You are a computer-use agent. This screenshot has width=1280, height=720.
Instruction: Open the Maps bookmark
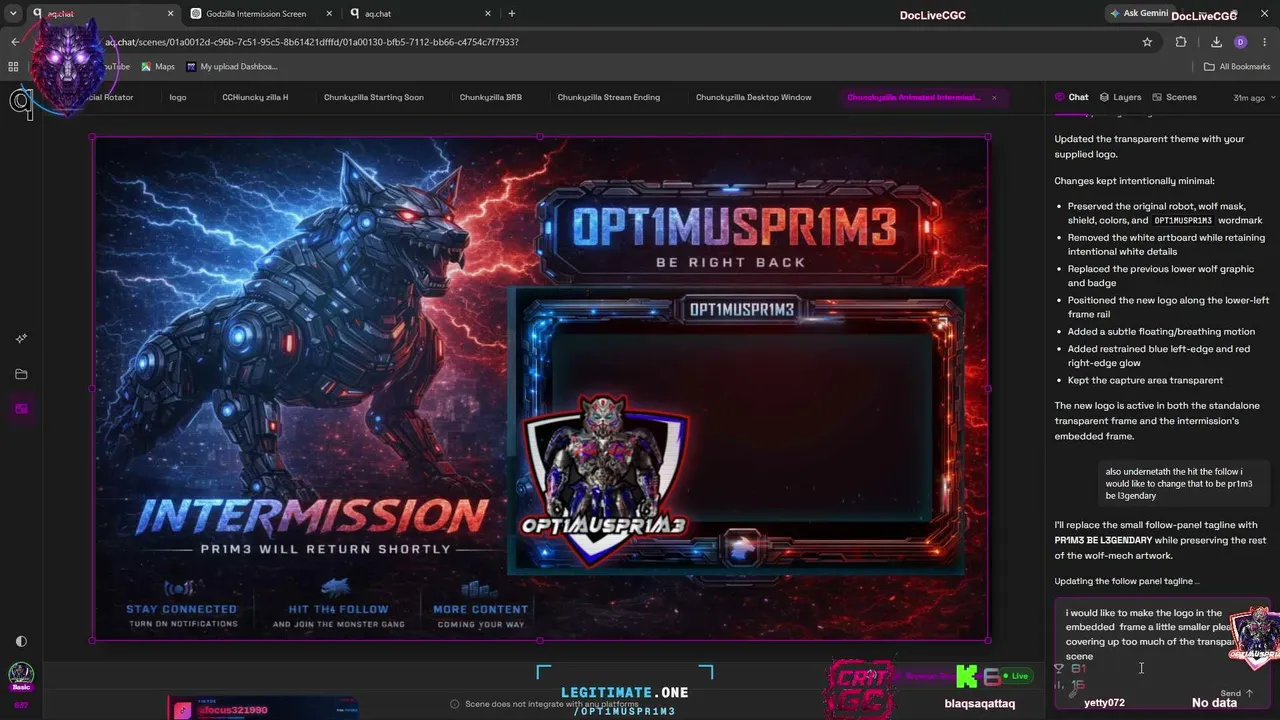point(158,67)
